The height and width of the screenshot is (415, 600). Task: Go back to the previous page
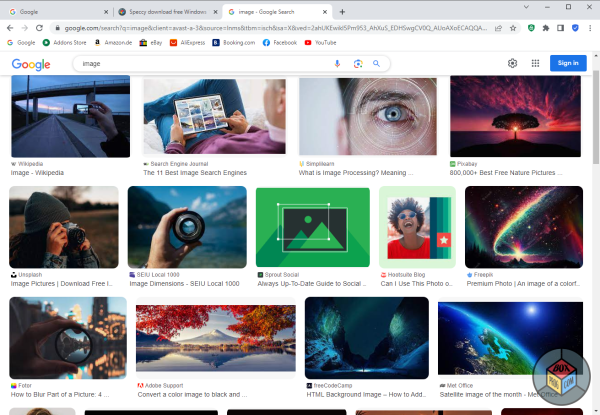[x=10, y=28]
